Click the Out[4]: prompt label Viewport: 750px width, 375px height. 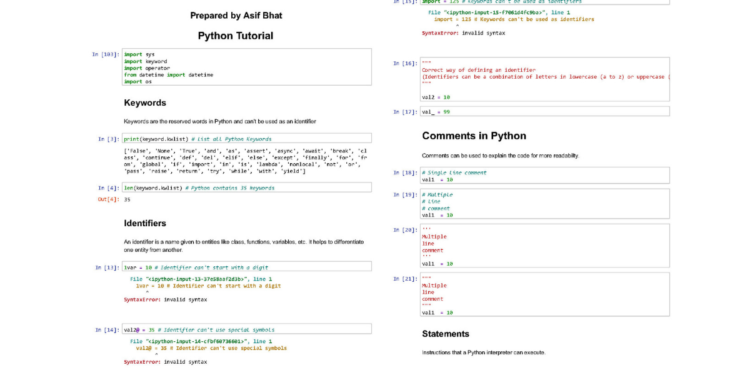tap(109, 199)
